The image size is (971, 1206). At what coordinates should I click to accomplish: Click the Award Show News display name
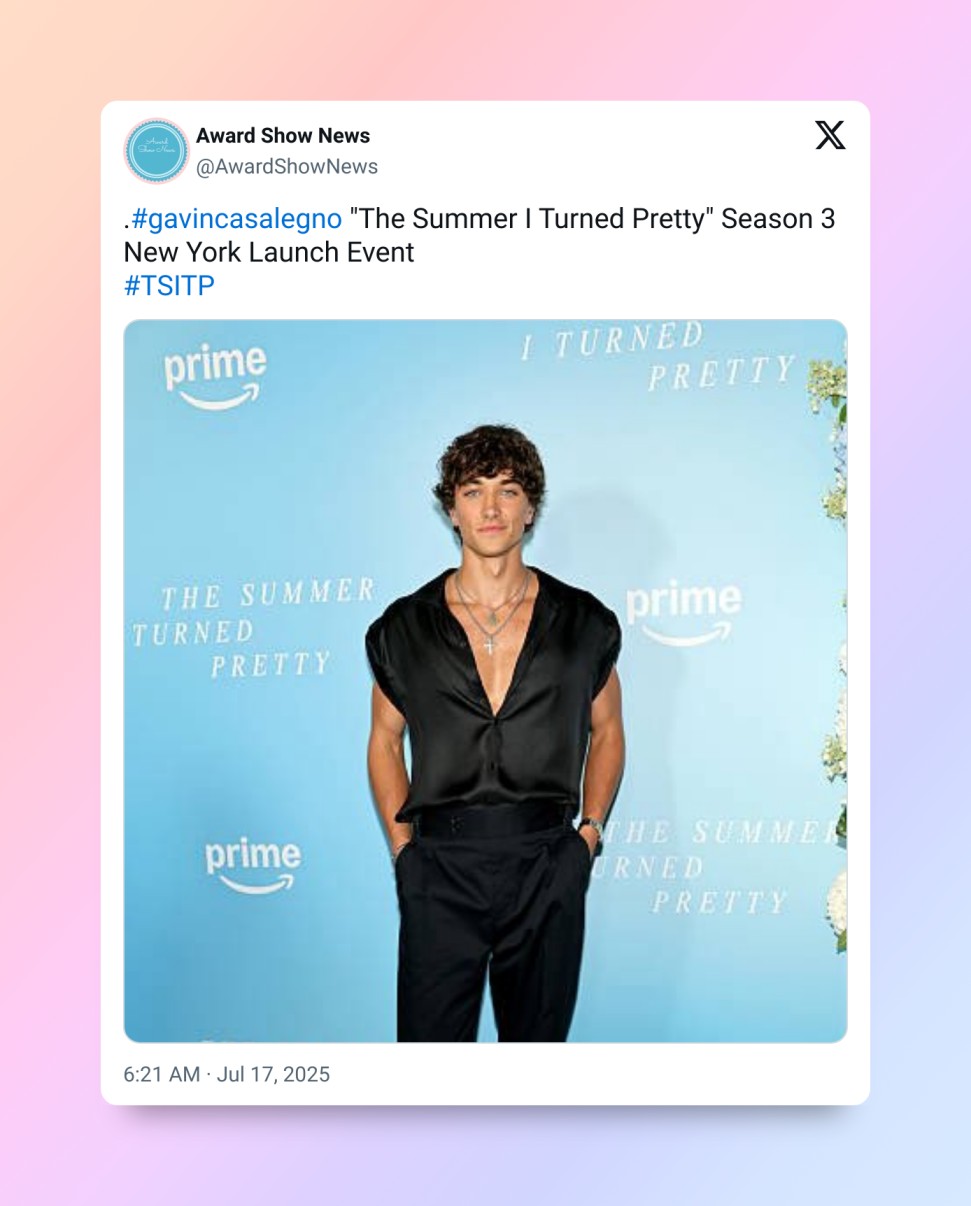pos(283,135)
